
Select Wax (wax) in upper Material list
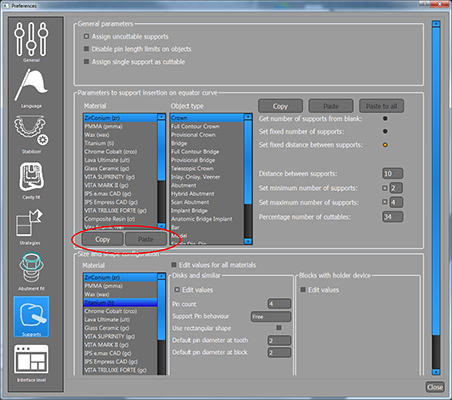120,135
